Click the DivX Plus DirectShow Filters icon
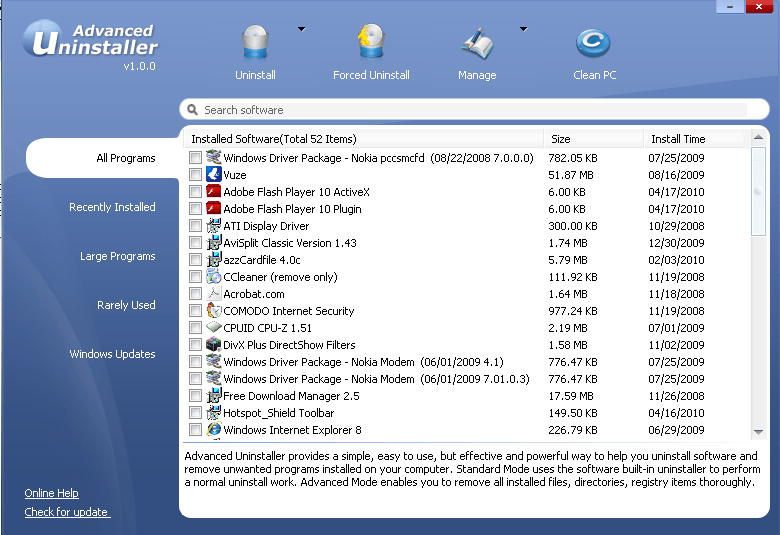This screenshot has width=780, height=535. click(x=214, y=344)
